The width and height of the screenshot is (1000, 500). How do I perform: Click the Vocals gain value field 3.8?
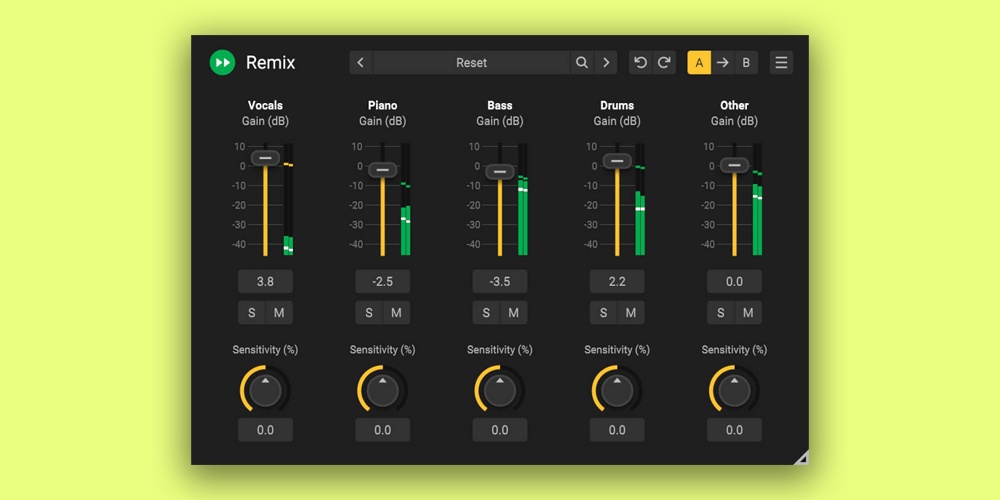point(265,282)
